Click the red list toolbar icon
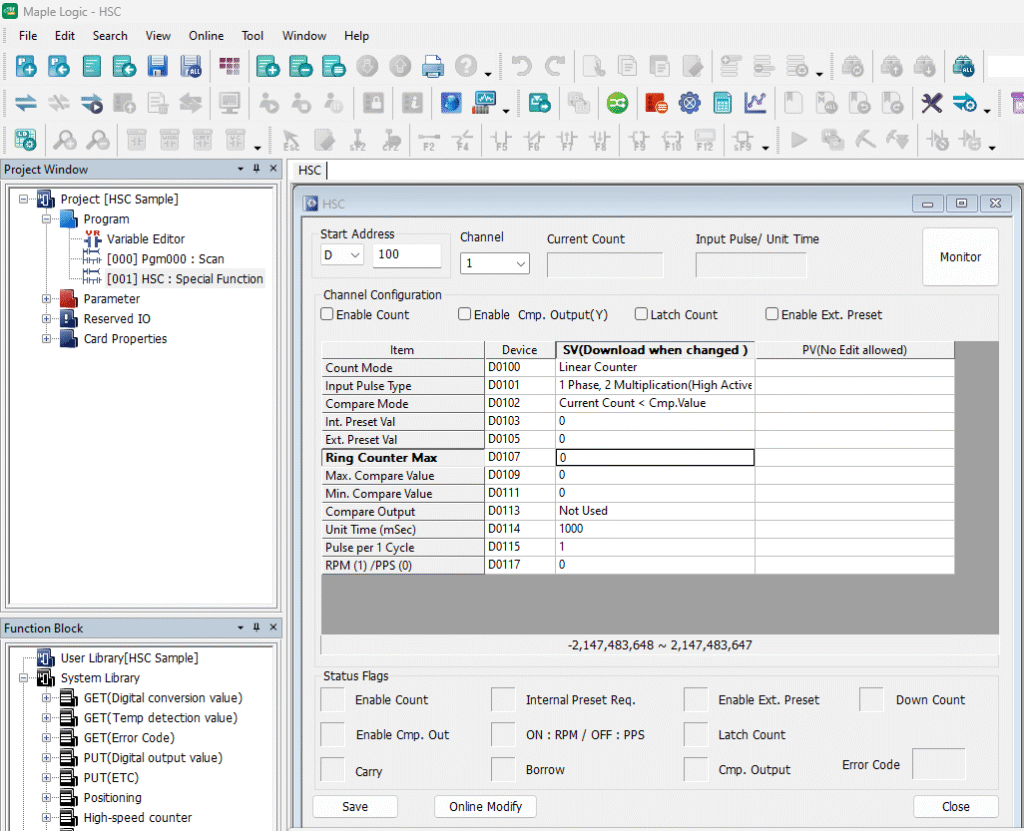 tap(656, 103)
